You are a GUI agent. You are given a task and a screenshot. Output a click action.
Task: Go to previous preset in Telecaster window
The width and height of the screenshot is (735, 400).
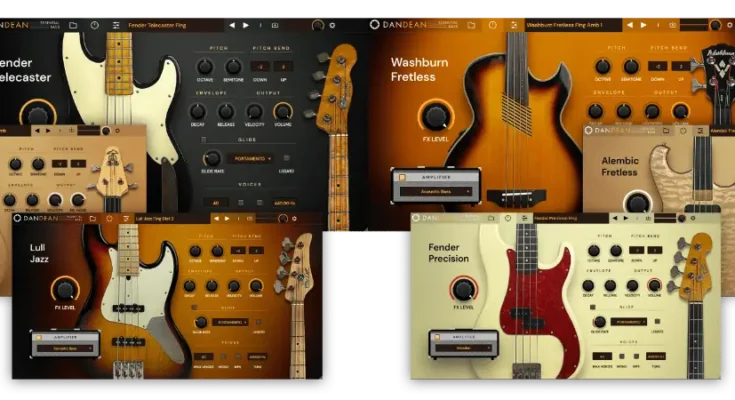(232, 24)
